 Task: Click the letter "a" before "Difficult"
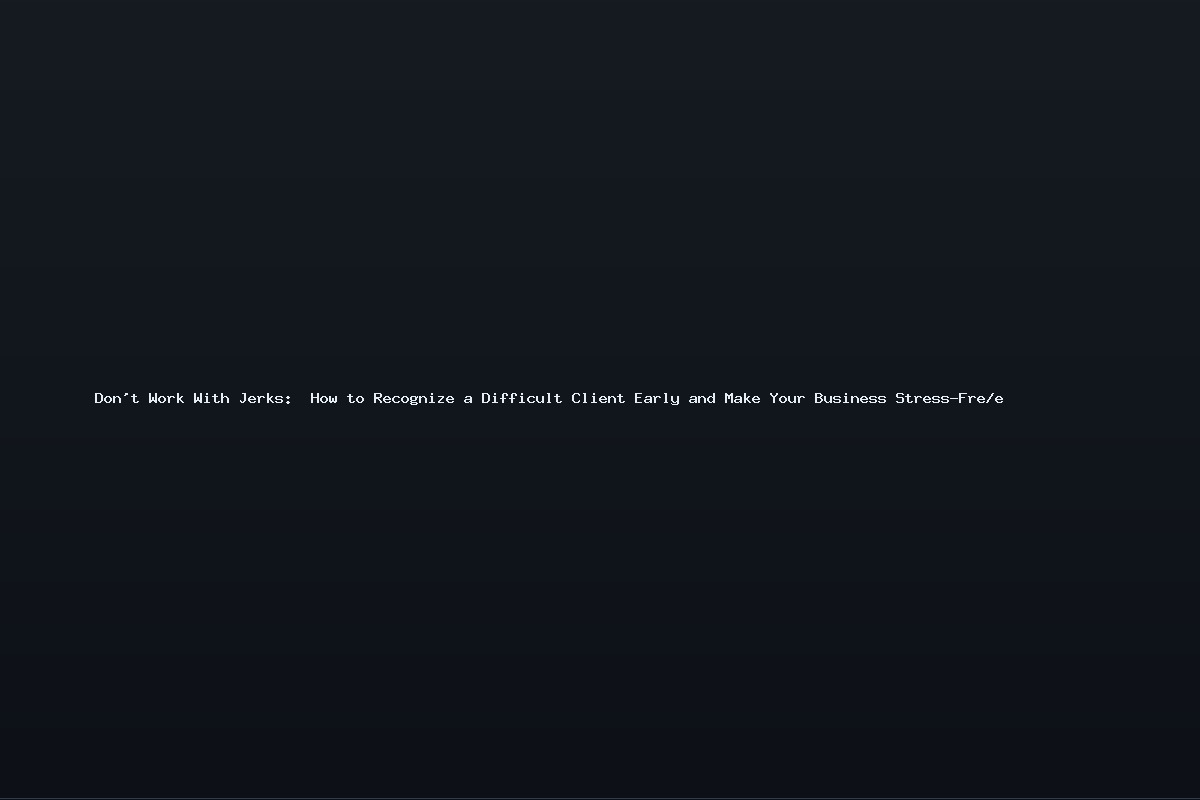click(x=468, y=399)
